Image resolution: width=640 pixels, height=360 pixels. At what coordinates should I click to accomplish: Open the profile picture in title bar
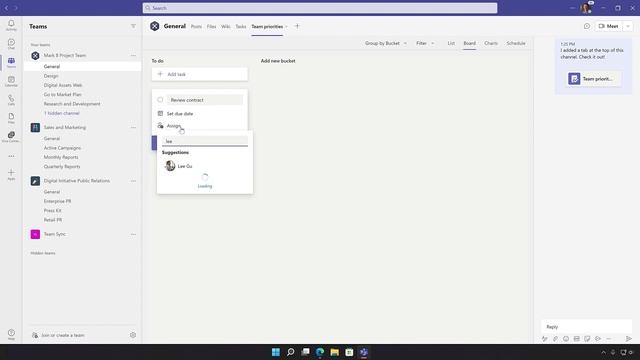pos(586,8)
